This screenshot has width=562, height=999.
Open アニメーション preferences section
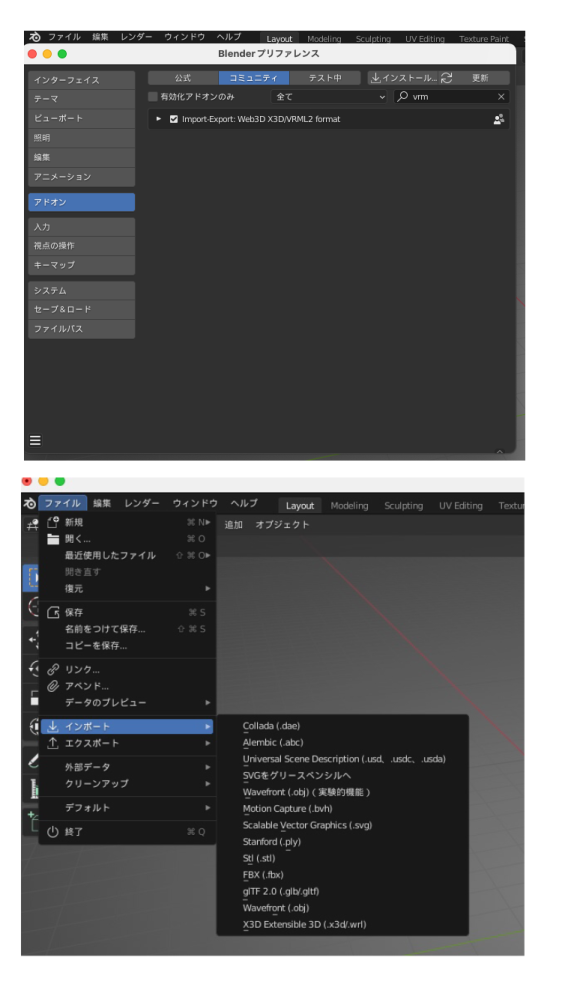tap(82, 176)
